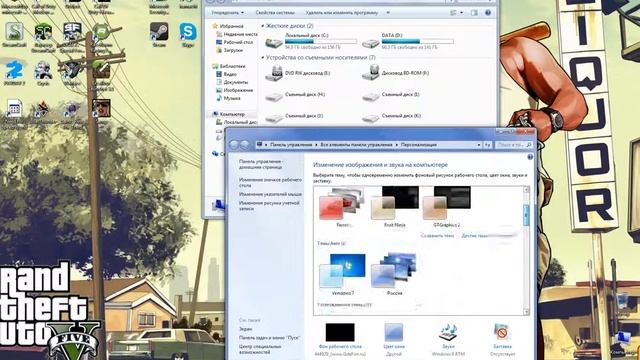Click Удалить или изменить программу in Explorer toolbar

pyautogui.click(x=342, y=13)
